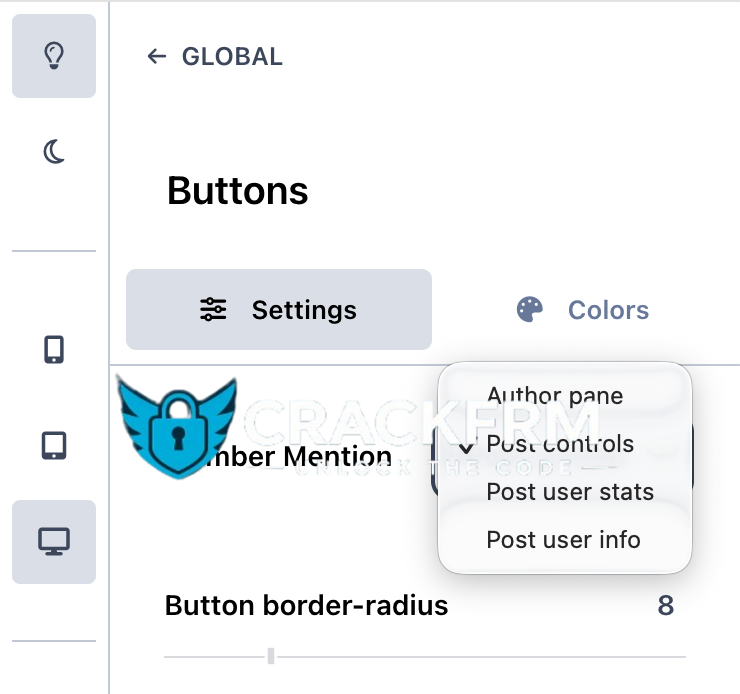Image resolution: width=740 pixels, height=694 pixels.
Task: Choose Post user info from the list
Action: pyautogui.click(x=563, y=540)
